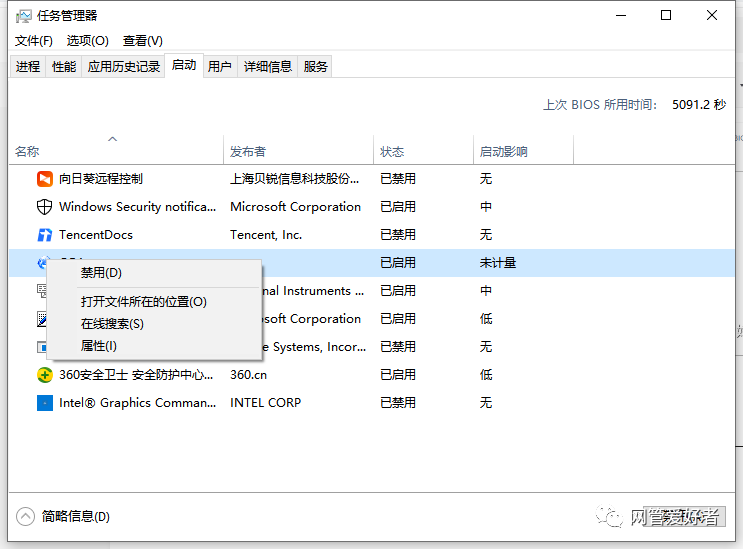Click the Intel Graphics Command icon

click(45, 403)
